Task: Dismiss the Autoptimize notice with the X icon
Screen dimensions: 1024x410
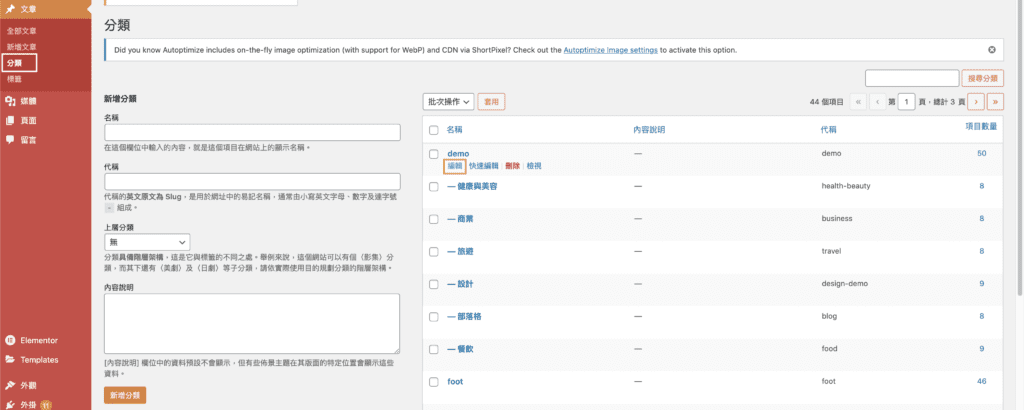Action: click(x=991, y=50)
